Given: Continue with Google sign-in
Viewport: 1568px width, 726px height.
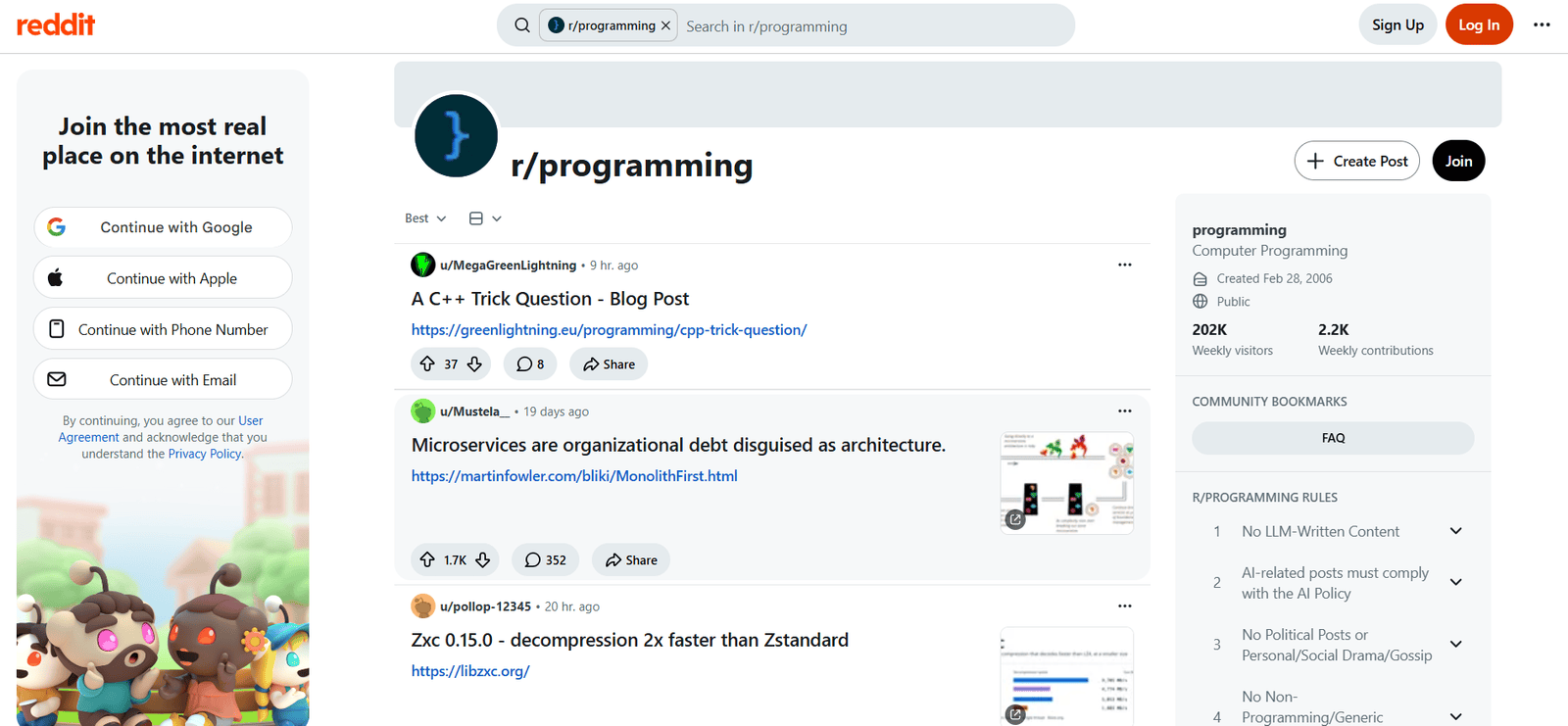Looking at the screenshot, I should [x=163, y=227].
